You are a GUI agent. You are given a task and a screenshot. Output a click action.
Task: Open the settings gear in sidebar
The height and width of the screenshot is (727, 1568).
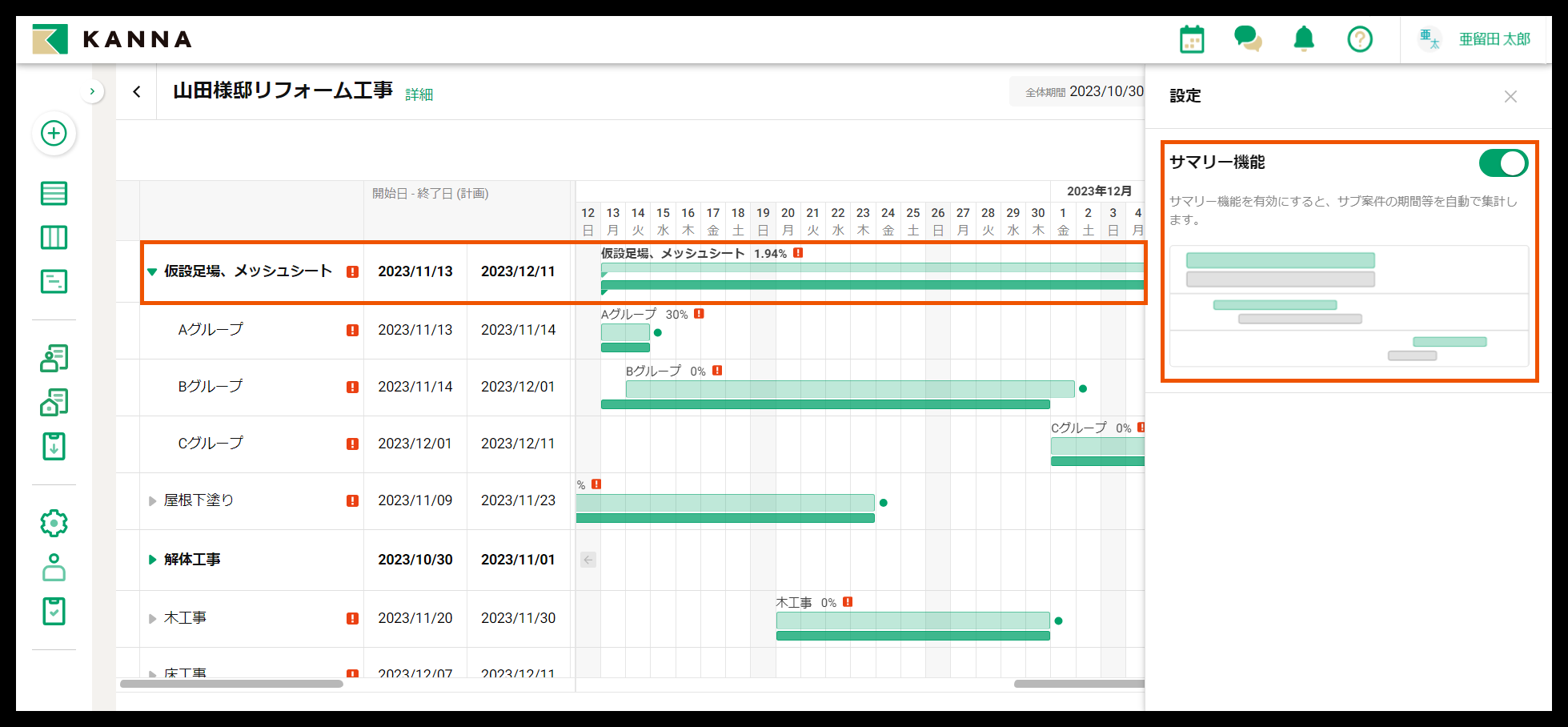54,524
